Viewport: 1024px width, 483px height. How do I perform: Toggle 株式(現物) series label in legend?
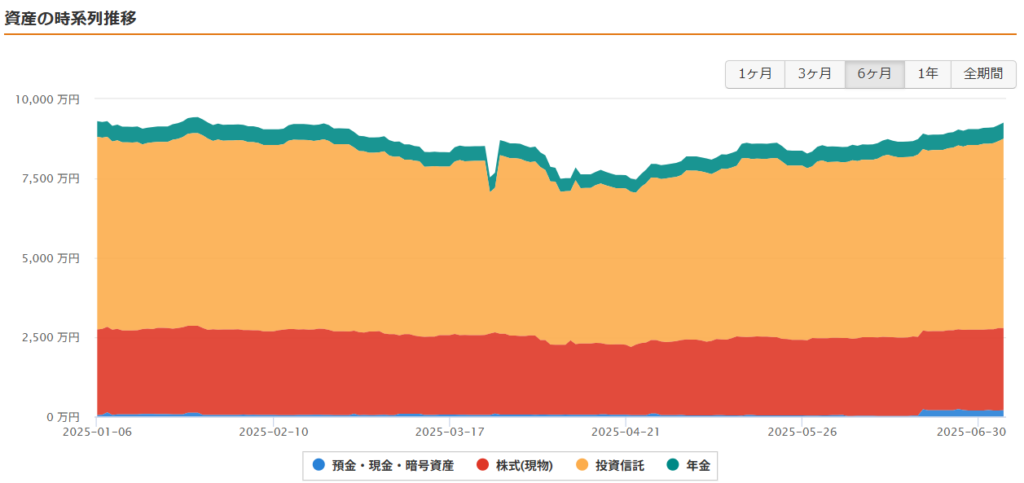tap(524, 465)
